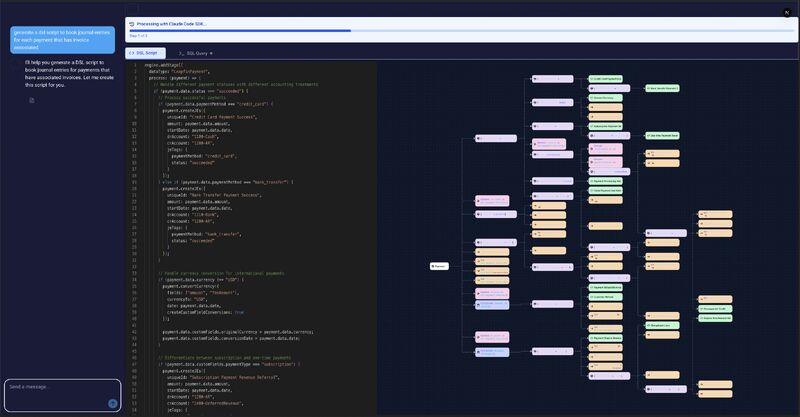Screen dimensions: 800x417
Task: Click uniqueId 'Credit Card Payment Success' code line
Action: click(x=212, y=117)
